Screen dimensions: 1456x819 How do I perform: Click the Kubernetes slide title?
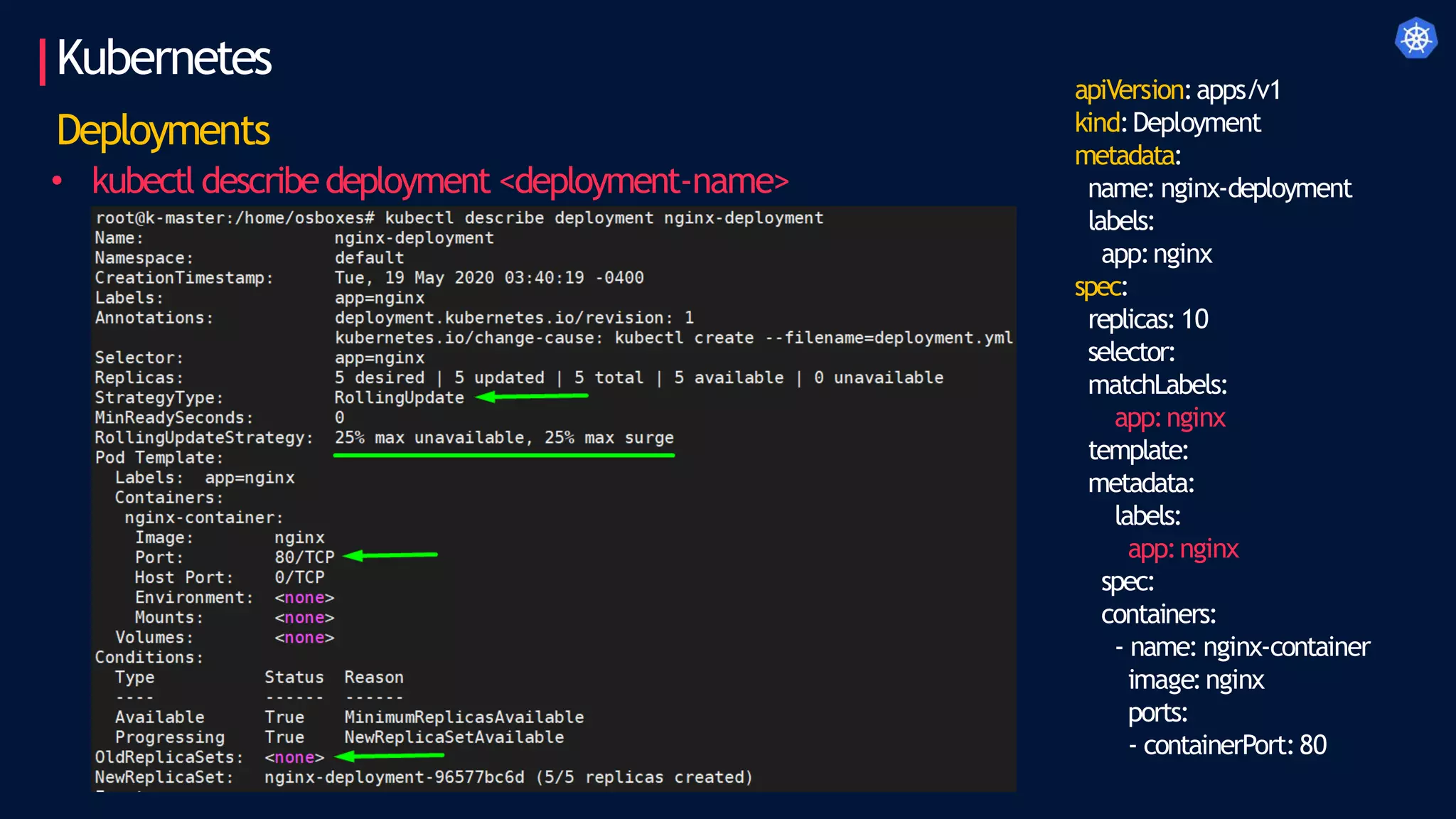pyautogui.click(x=164, y=58)
